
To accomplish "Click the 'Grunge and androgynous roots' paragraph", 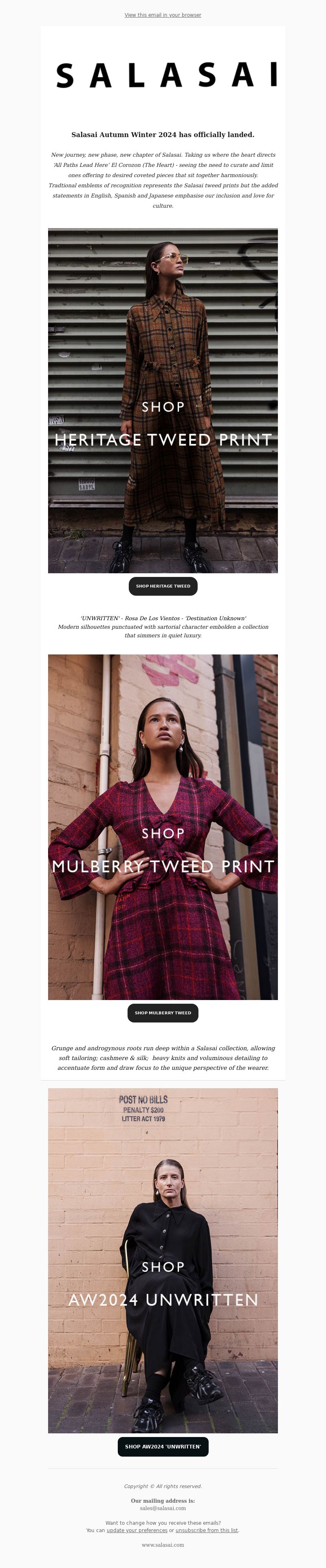I will coord(163,1058).
